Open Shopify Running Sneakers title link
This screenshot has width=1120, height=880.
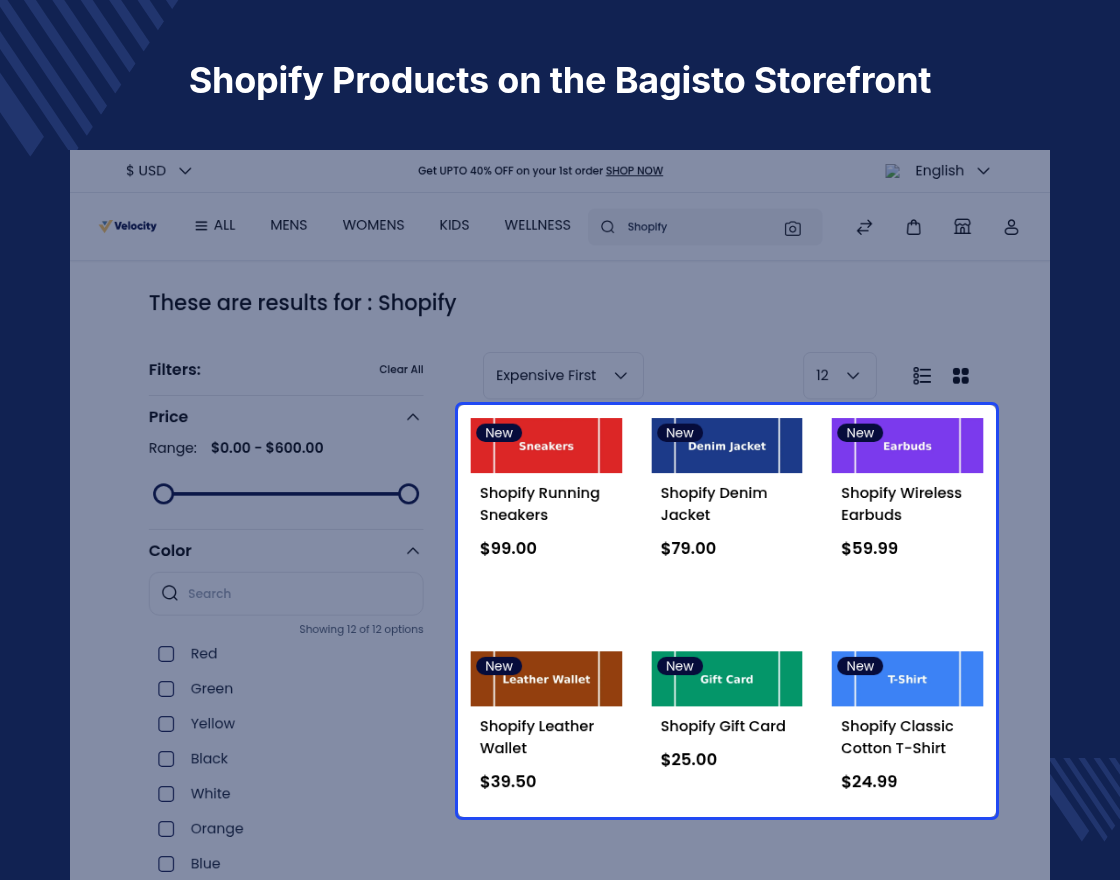tap(539, 504)
